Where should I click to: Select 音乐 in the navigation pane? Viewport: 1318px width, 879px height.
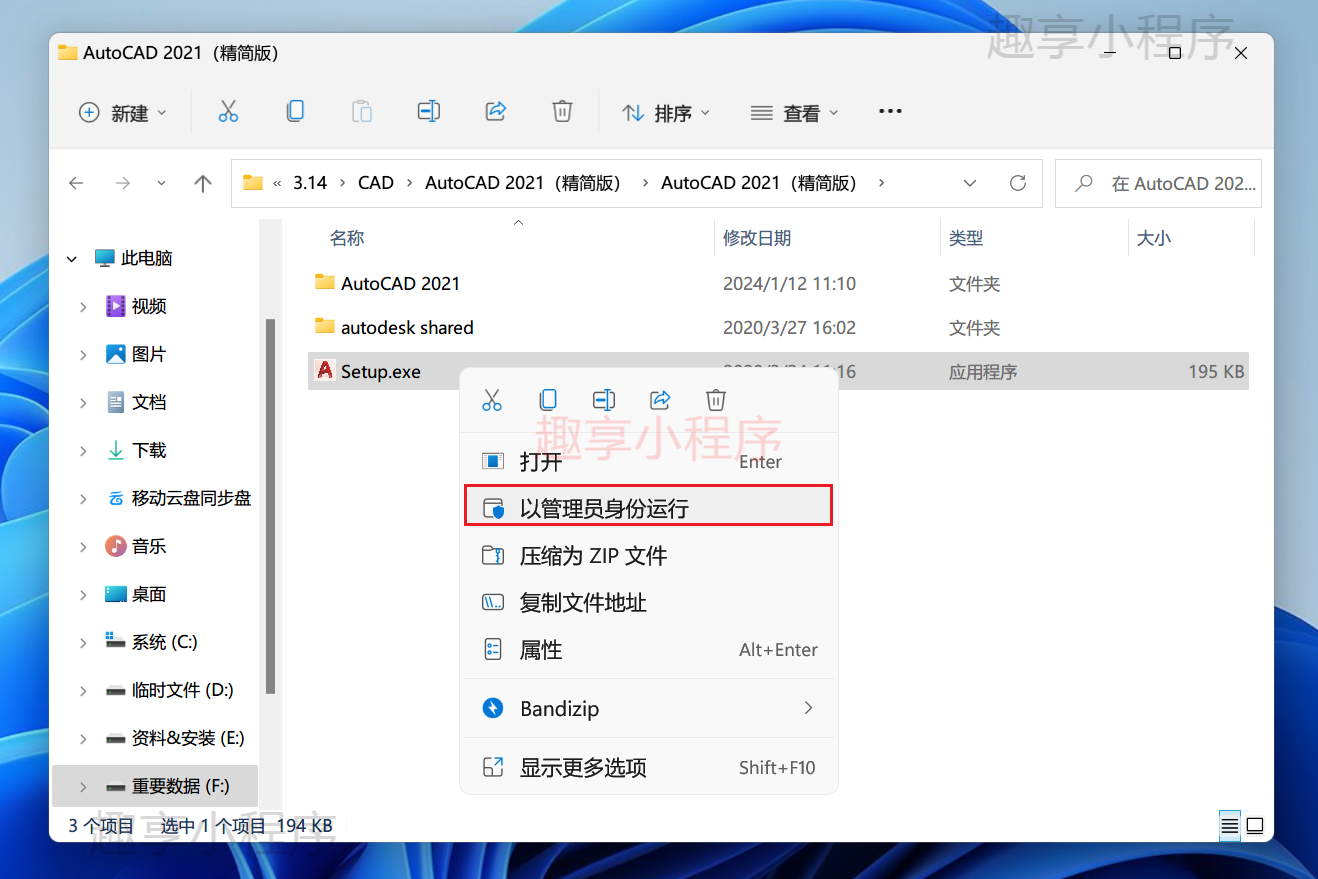coord(149,546)
